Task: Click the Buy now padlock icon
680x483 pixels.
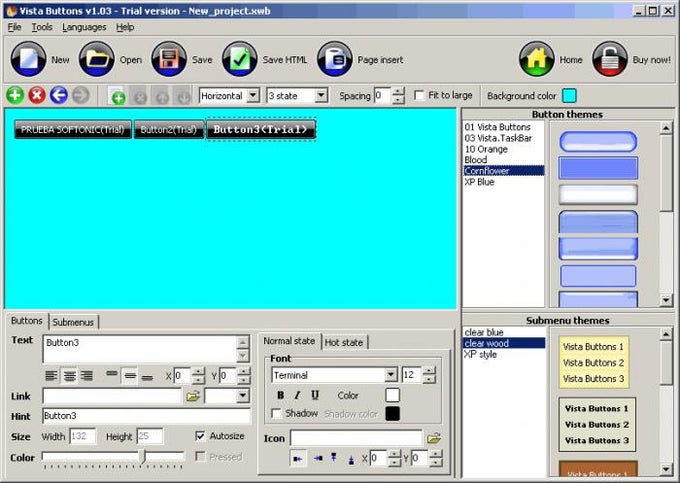Action: (609, 59)
